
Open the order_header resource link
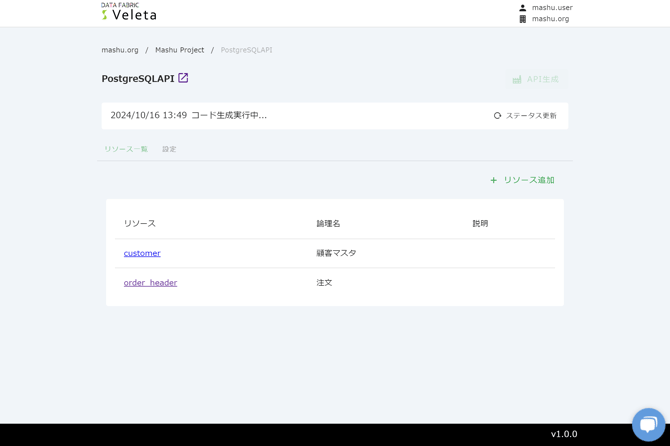[150, 283]
